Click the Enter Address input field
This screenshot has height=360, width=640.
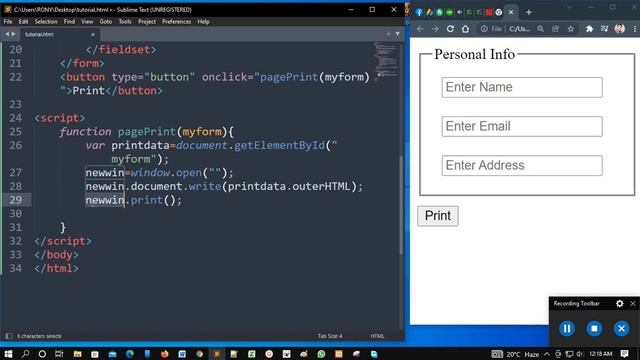(522, 166)
